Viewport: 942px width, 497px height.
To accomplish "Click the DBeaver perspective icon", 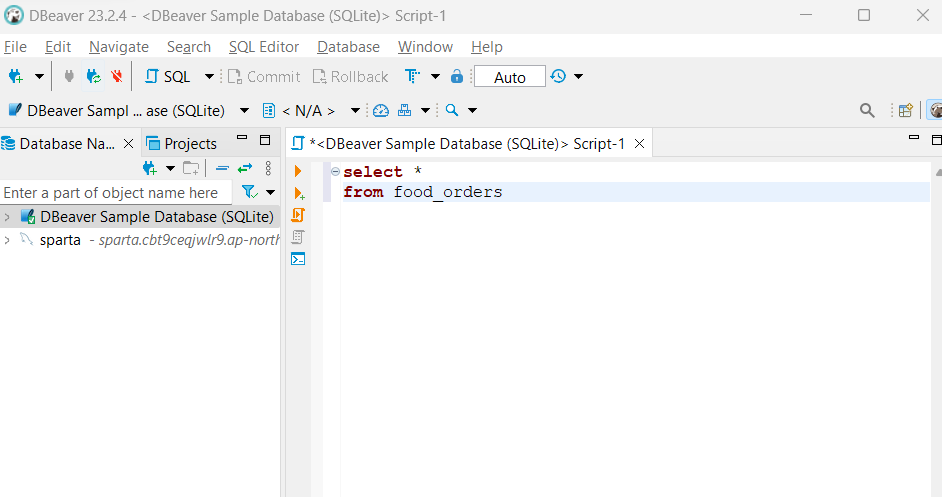I will point(935,110).
